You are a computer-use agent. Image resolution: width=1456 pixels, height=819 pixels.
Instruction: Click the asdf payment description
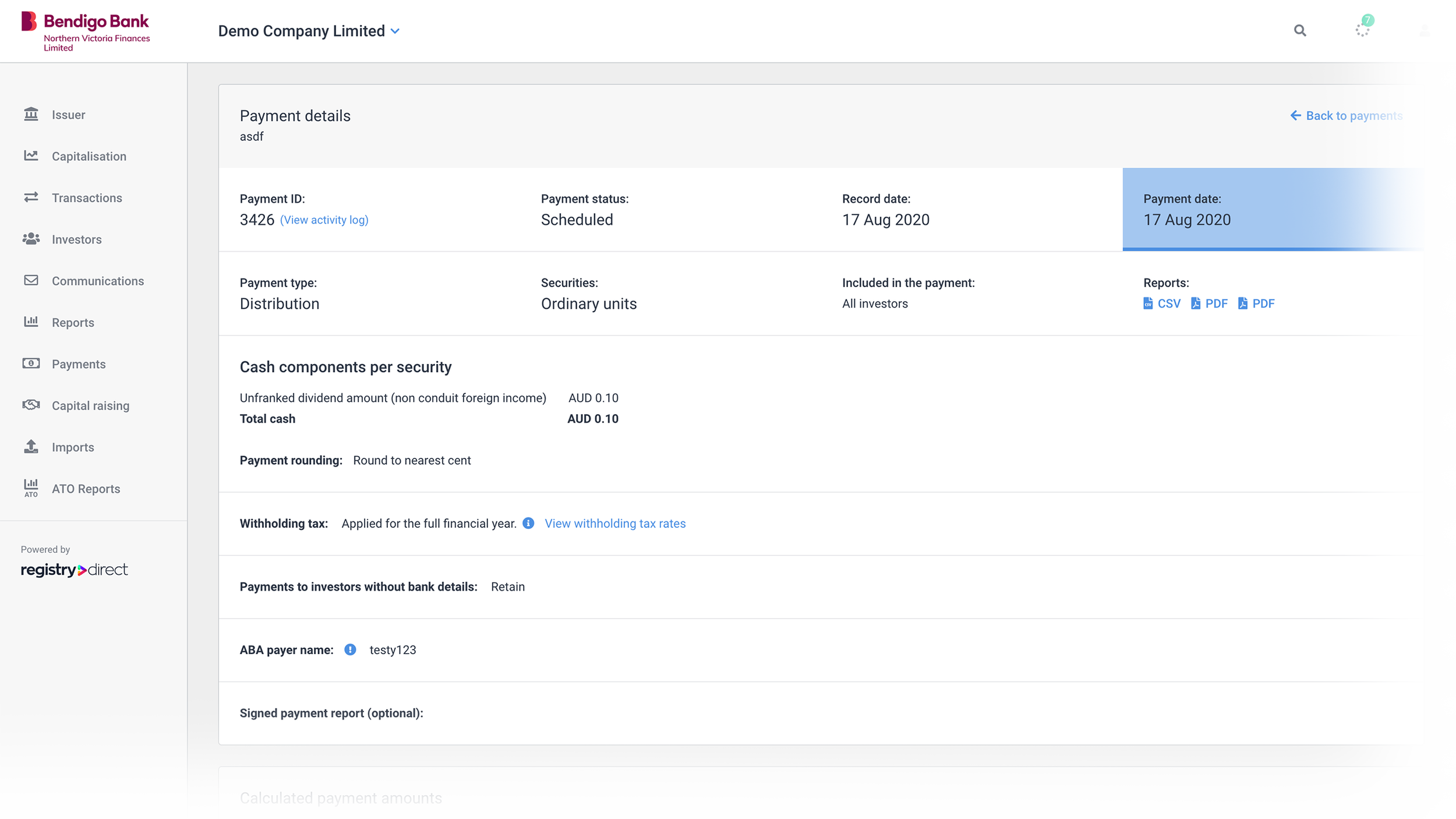click(252, 136)
